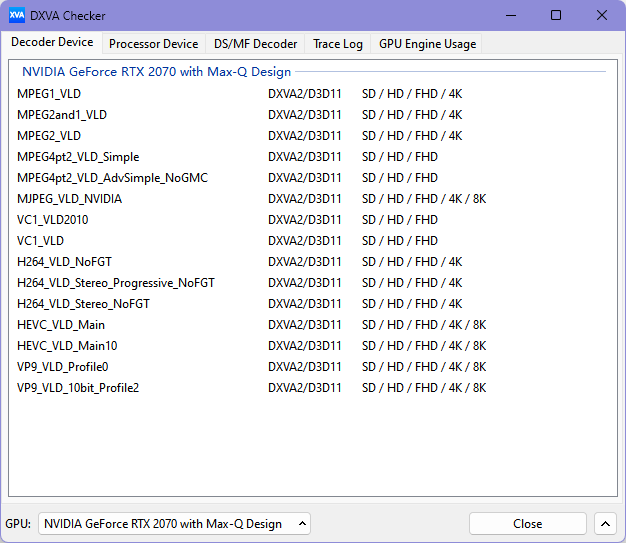Expand the up-arrow menu beside Close

605,524
